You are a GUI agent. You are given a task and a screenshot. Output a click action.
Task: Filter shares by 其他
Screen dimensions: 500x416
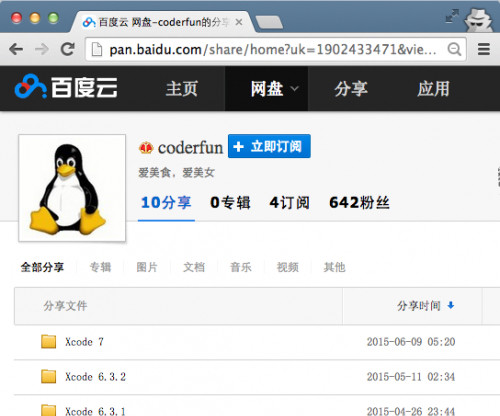[334, 267]
